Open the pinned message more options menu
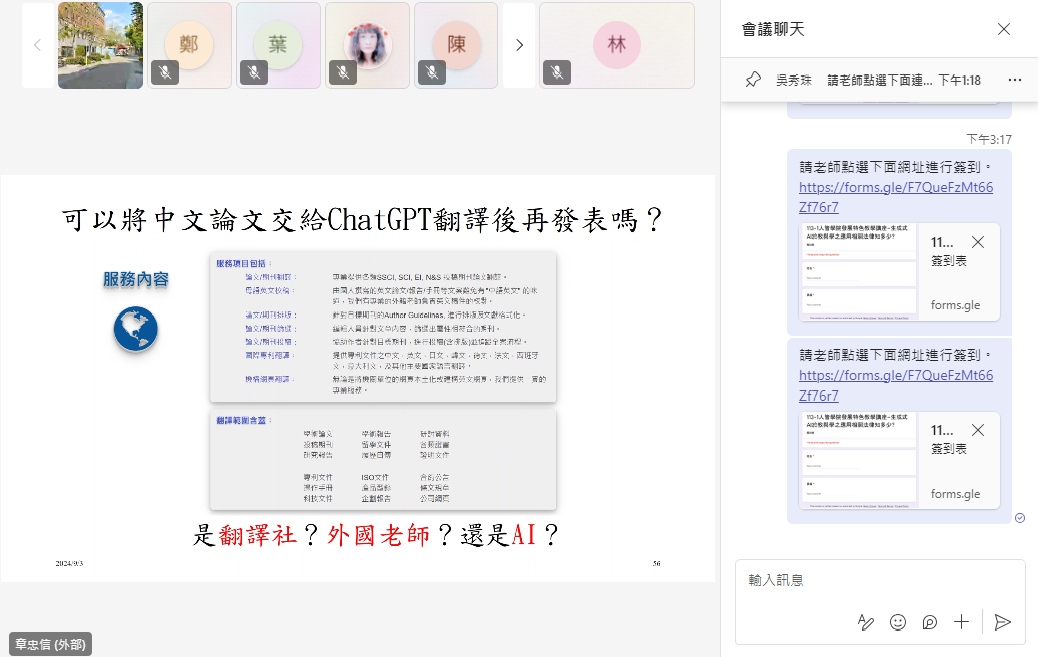The width and height of the screenshot is (1038, 657). (1014, 80)
